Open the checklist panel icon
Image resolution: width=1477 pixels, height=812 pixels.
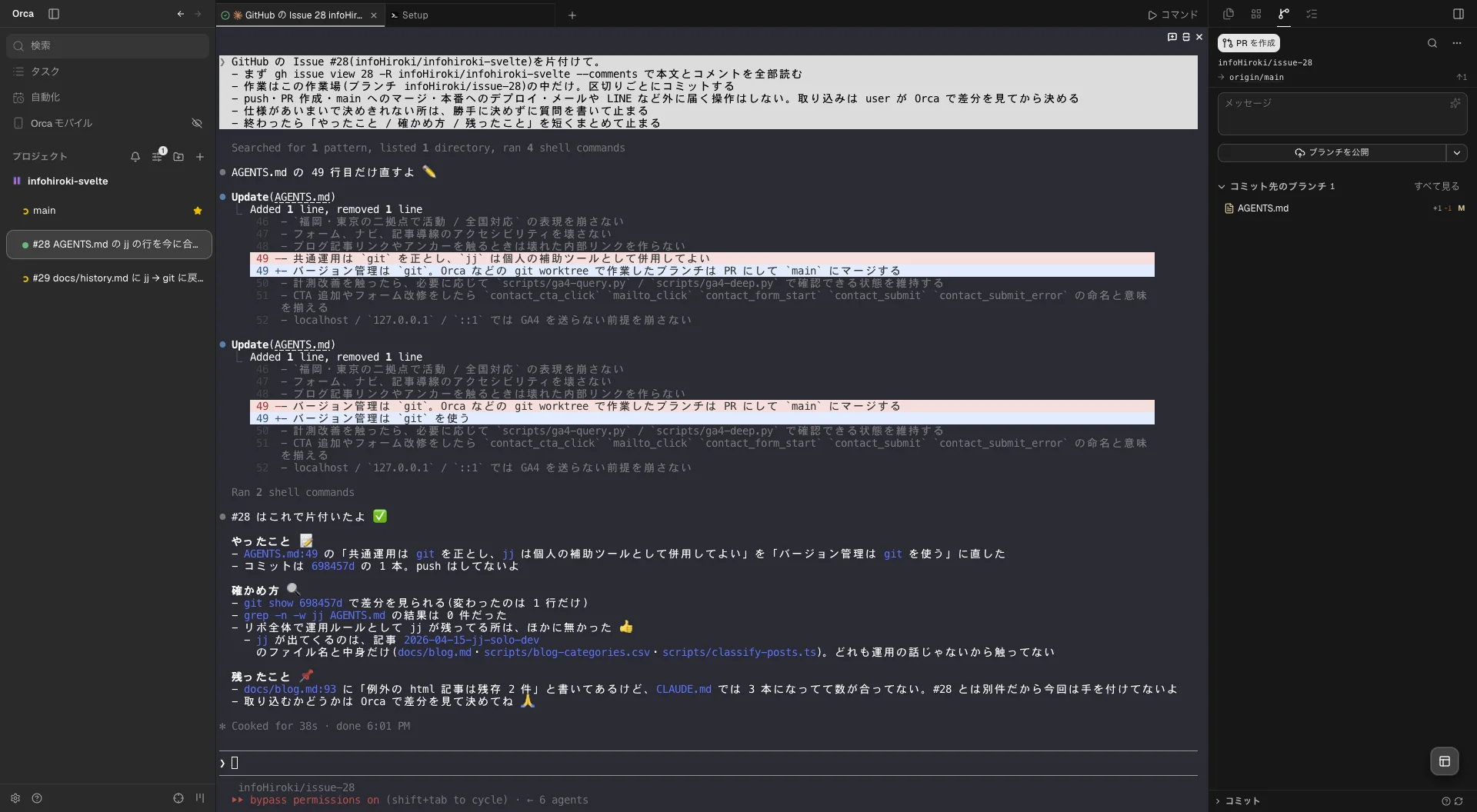(1312, 14)
